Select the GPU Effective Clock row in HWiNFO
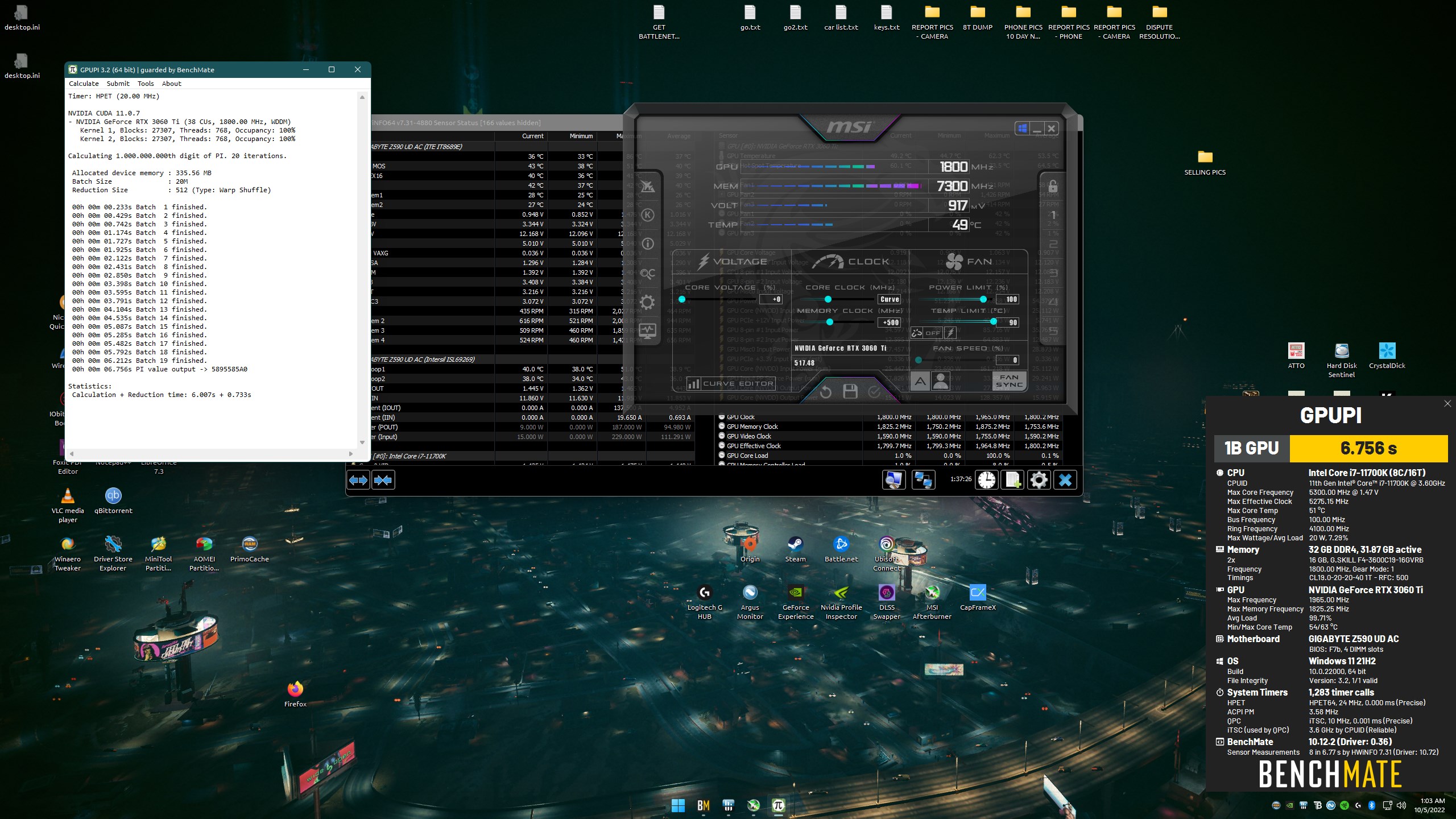 (889, 446)
